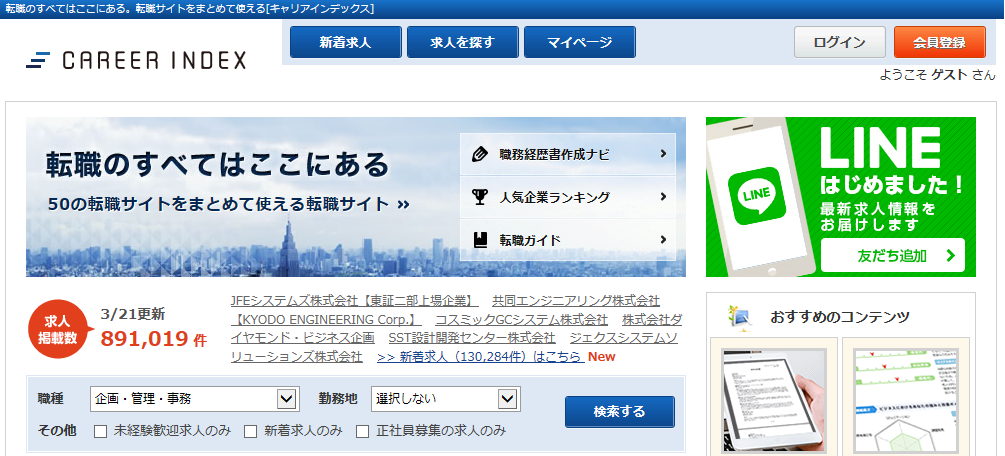This screenshot has height=456, width=1005.
Task: Enable the 未経験歓迎求人のみ checkbox
Action: tap(100, 431)
